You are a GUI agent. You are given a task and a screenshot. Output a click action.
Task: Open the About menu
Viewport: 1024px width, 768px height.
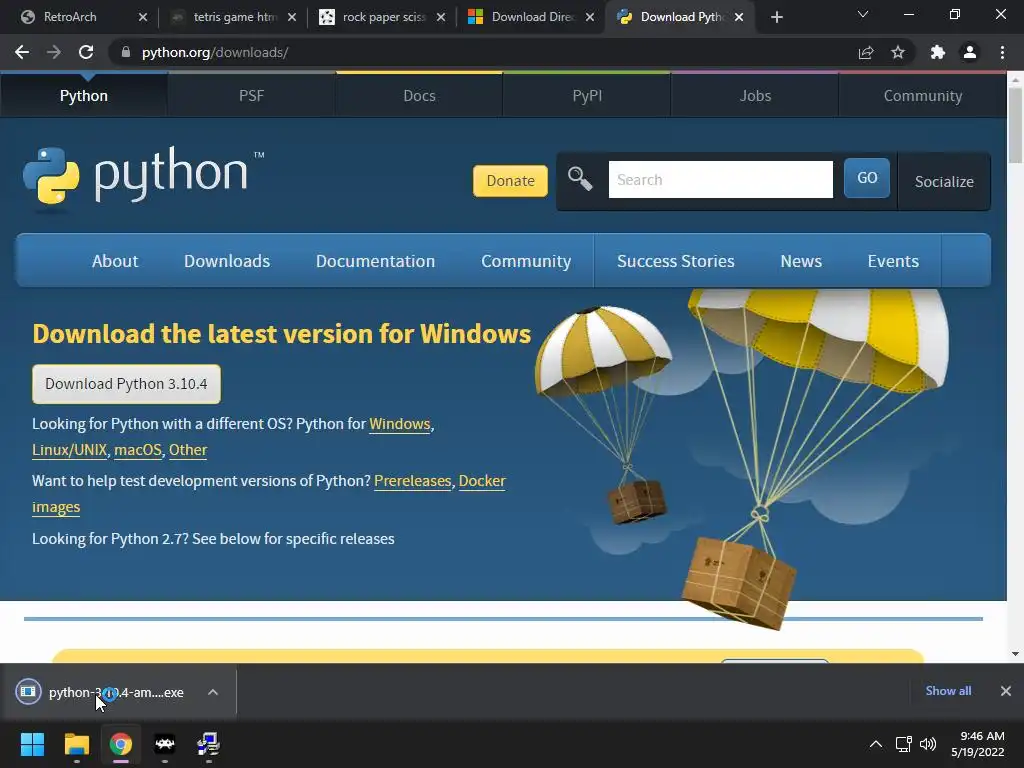(x=115, y=261)
